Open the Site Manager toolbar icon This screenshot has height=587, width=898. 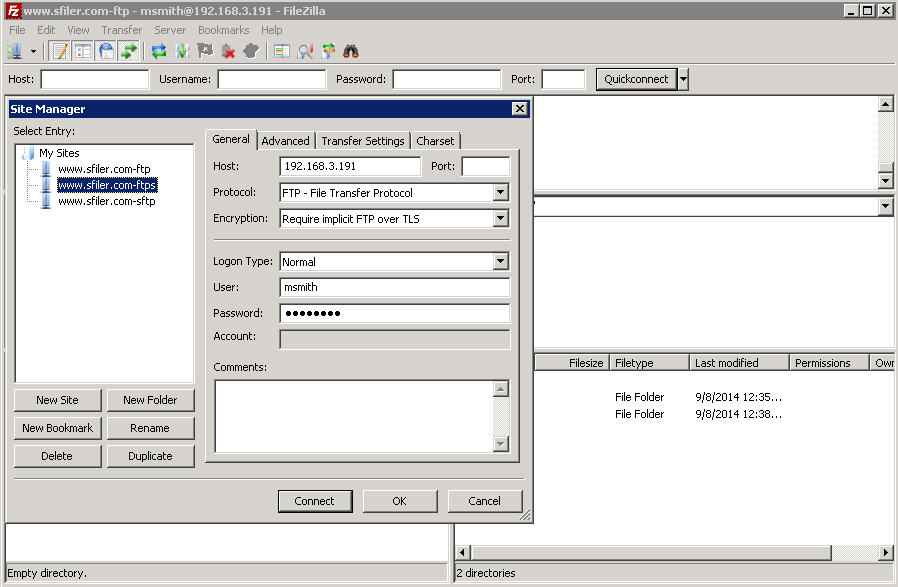[15, 52]
